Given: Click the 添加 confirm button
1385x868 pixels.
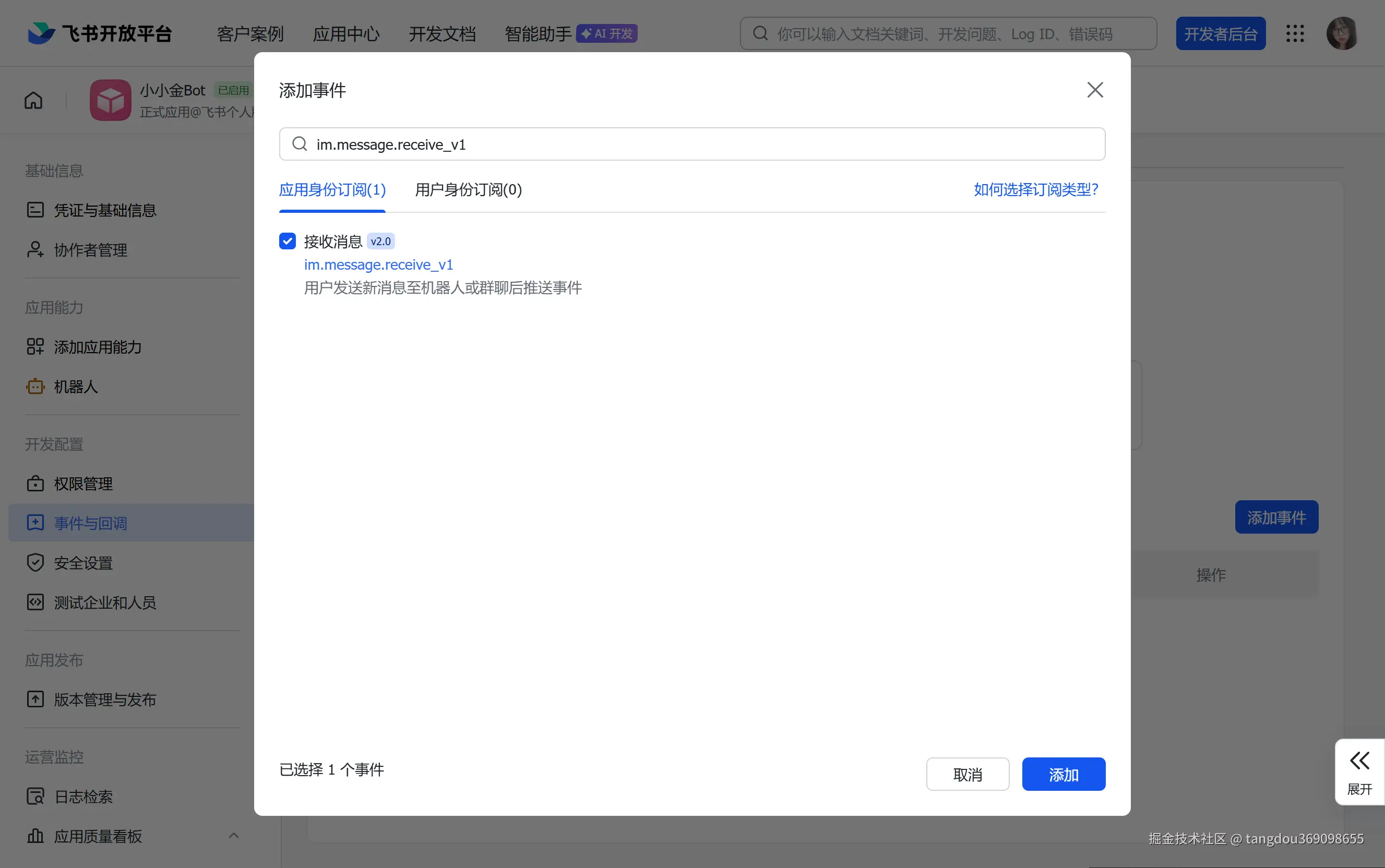Looking at the screenshot, I should (x=1063, y=774).
